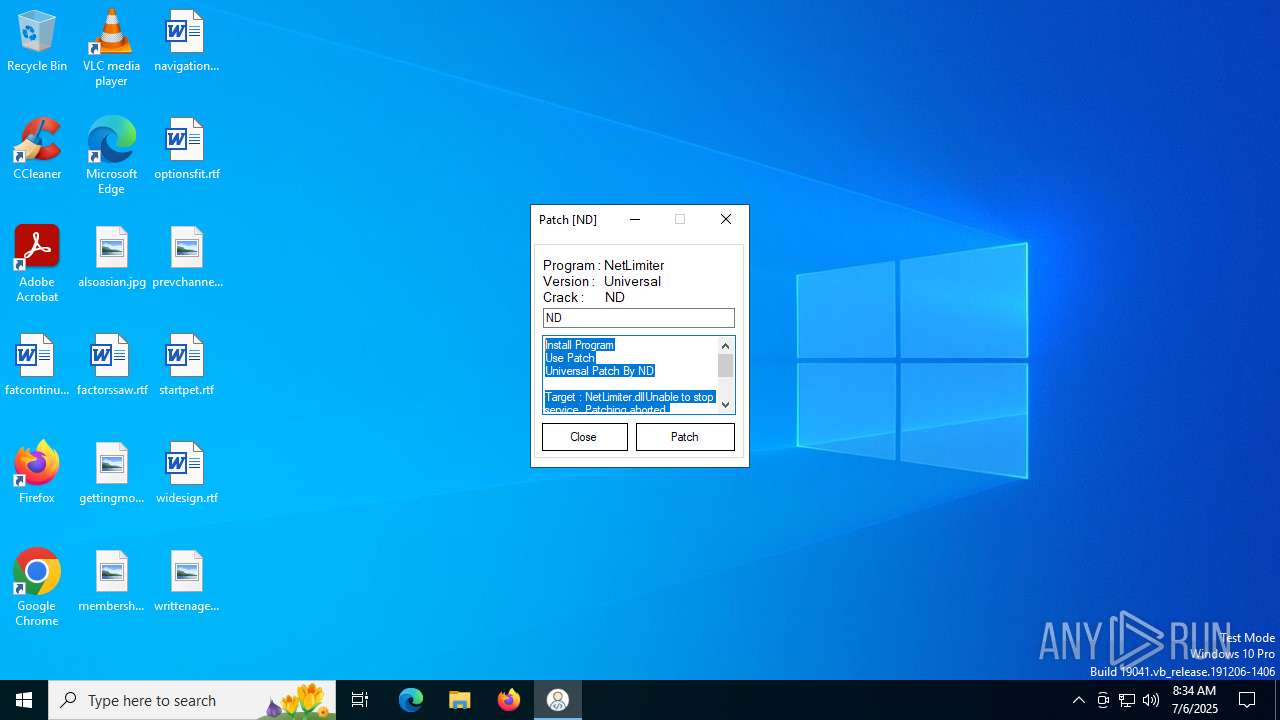Click the log scrollbar up arrow
The width and height of the screenshot is (1280, 720).
click(x=726, y=345)
